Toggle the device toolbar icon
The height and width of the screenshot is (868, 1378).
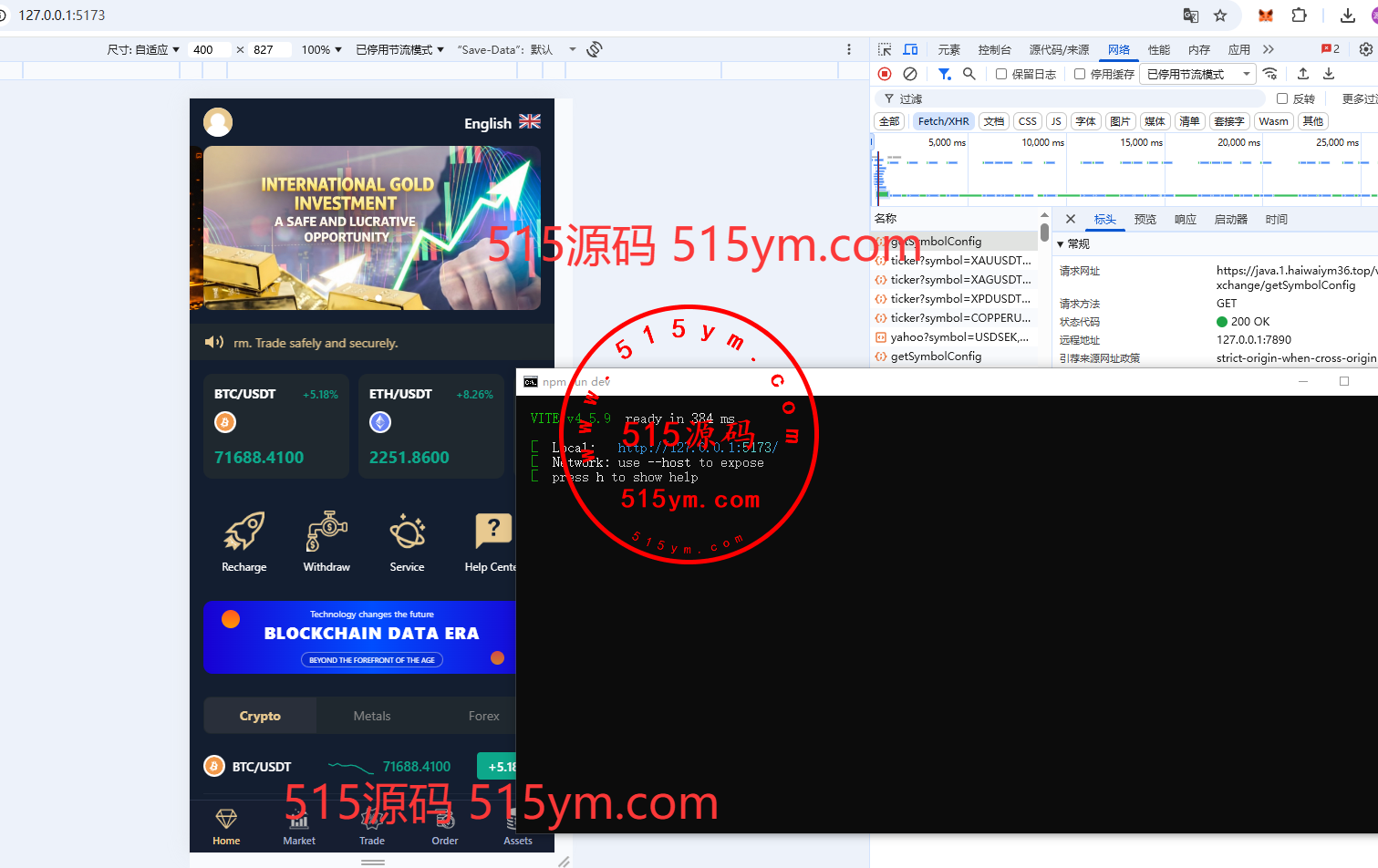coord(910,49)
